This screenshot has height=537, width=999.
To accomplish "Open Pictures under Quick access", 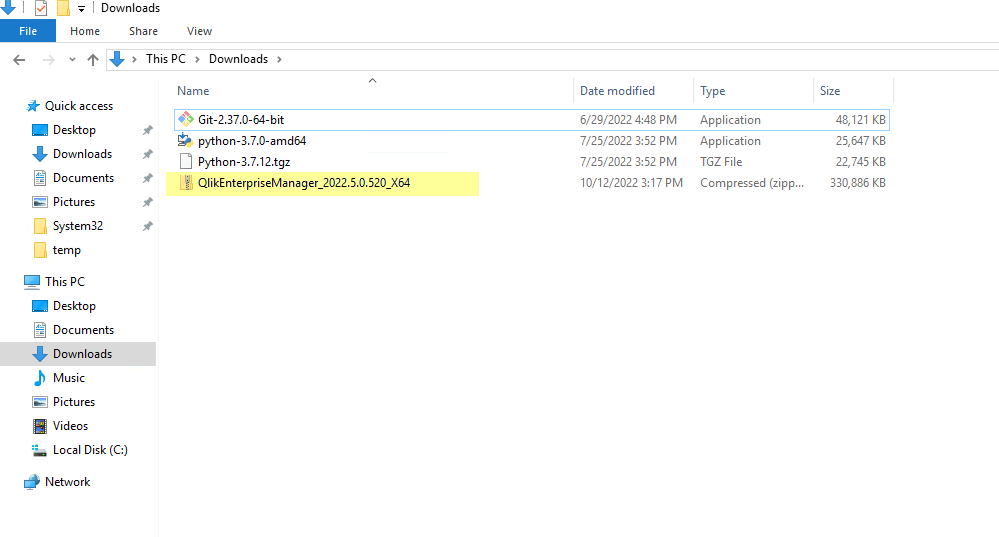I will (x=74, y=202).
